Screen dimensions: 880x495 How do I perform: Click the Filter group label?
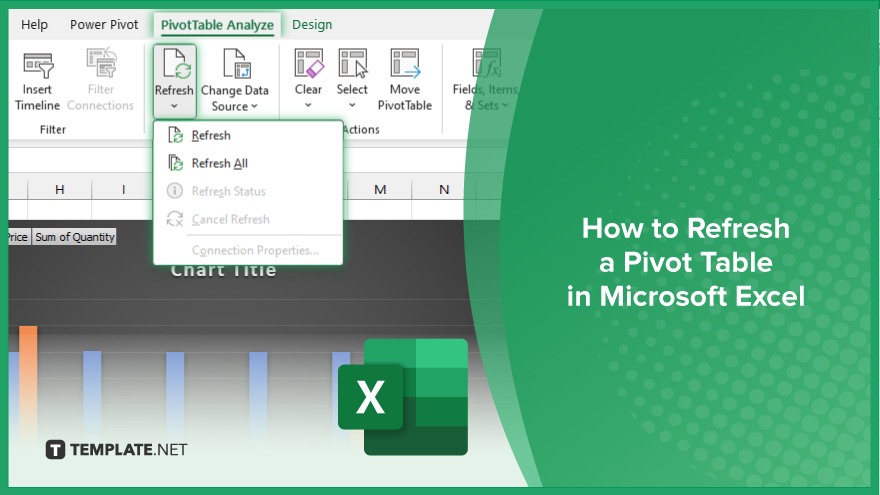pyautogui.click(x=53, y=130)
